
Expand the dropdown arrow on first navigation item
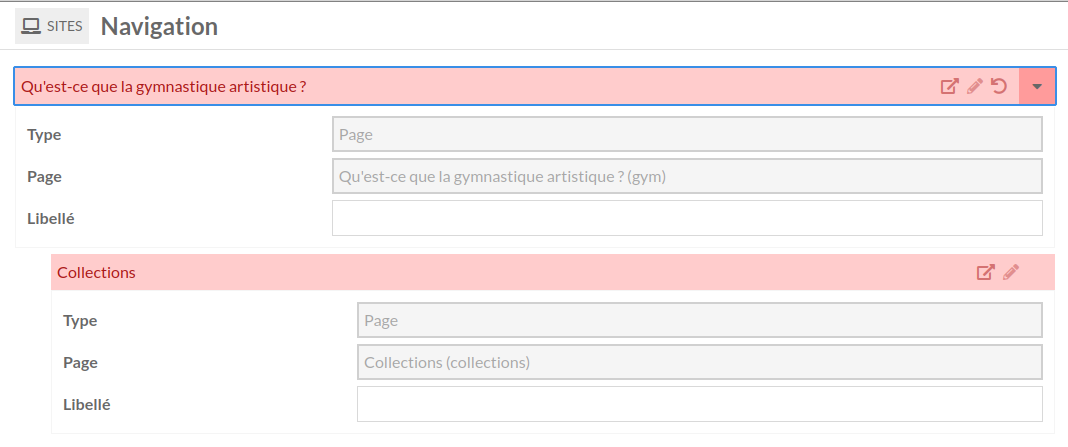[x=1037, y=87]
